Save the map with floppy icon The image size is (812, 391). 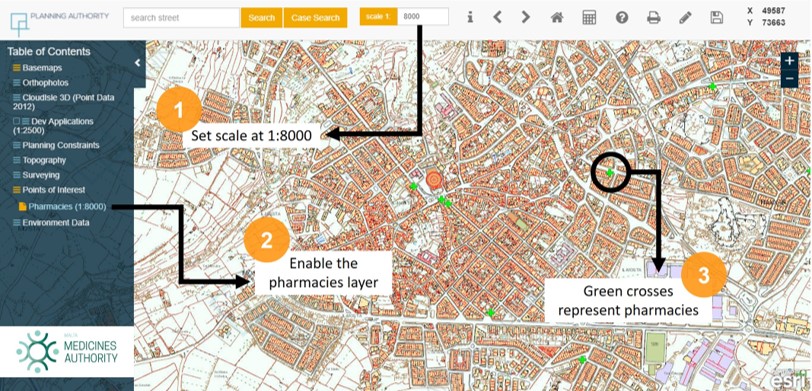(x=717, y=18)
